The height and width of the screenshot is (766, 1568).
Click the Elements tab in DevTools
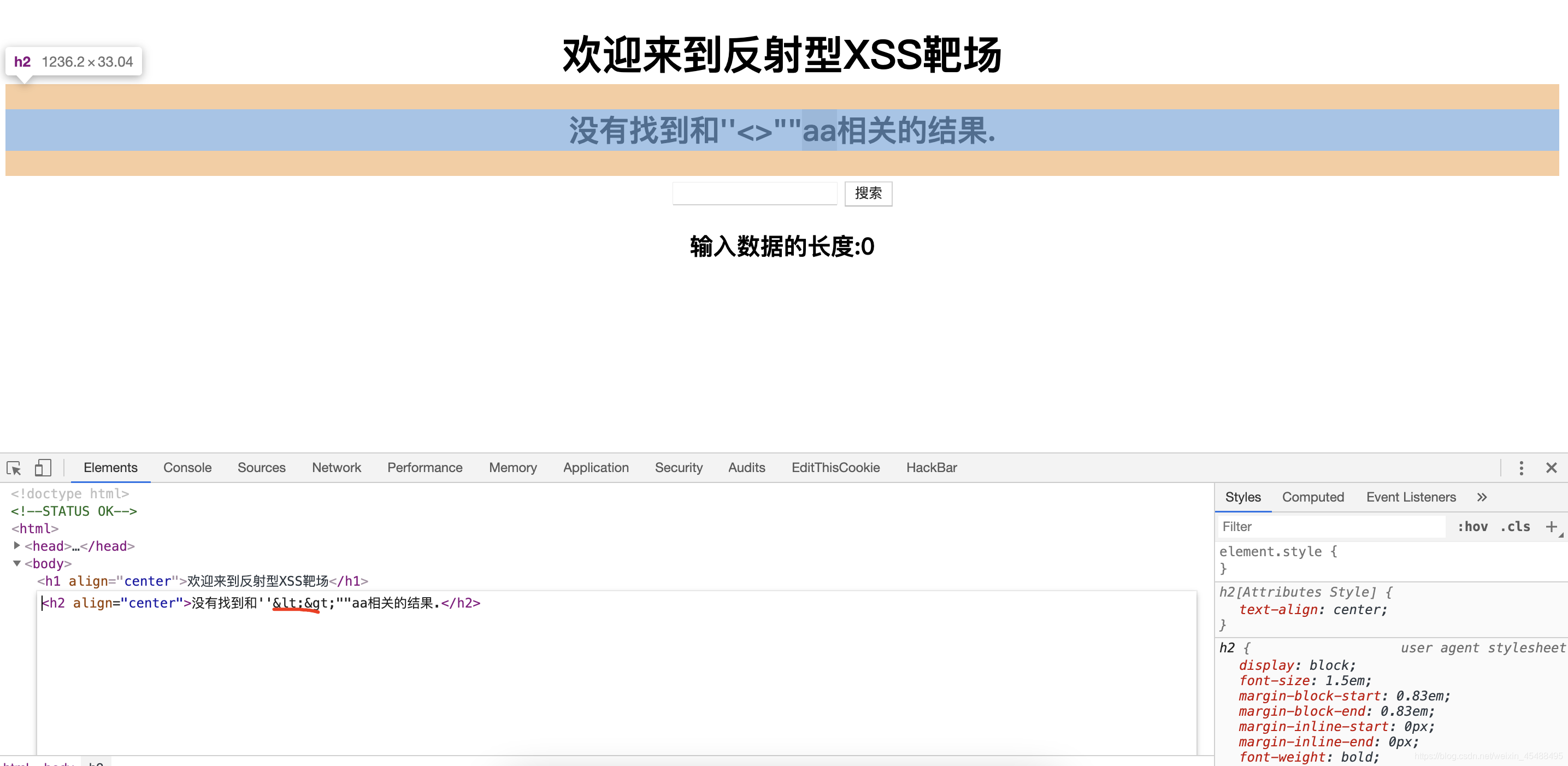point(110,468)
